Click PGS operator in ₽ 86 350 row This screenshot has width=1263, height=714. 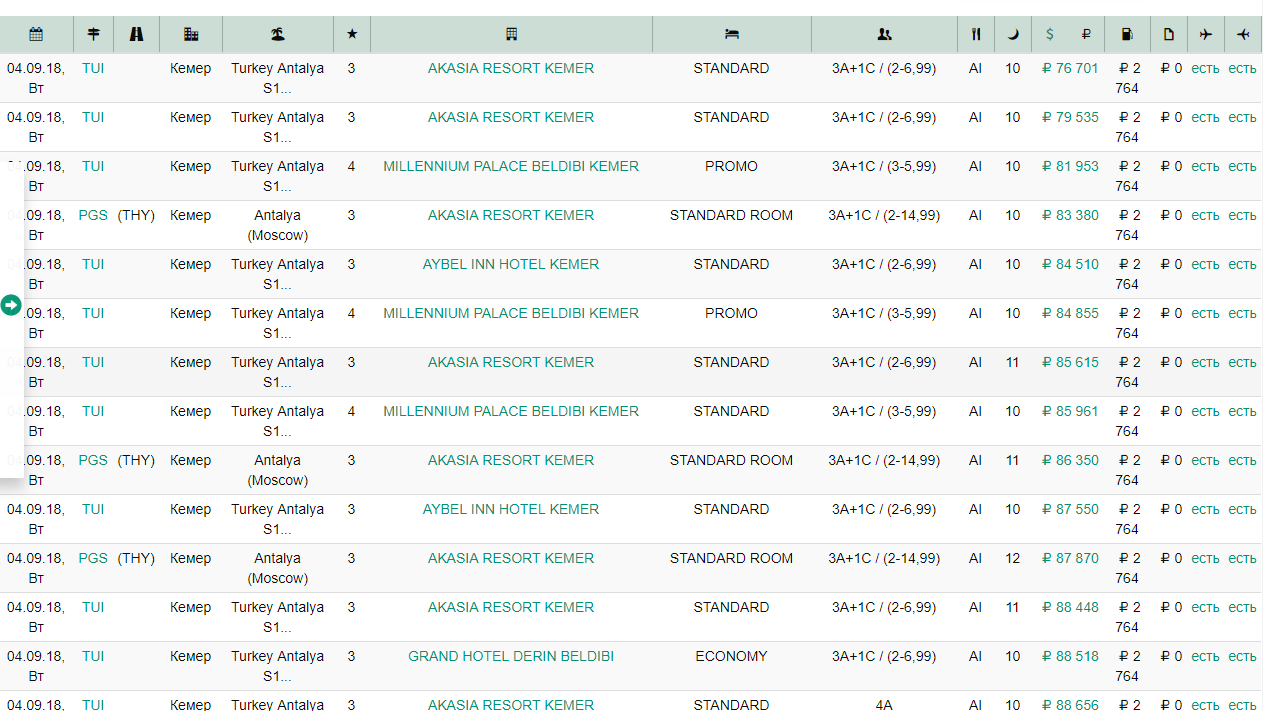pos(93,460)
